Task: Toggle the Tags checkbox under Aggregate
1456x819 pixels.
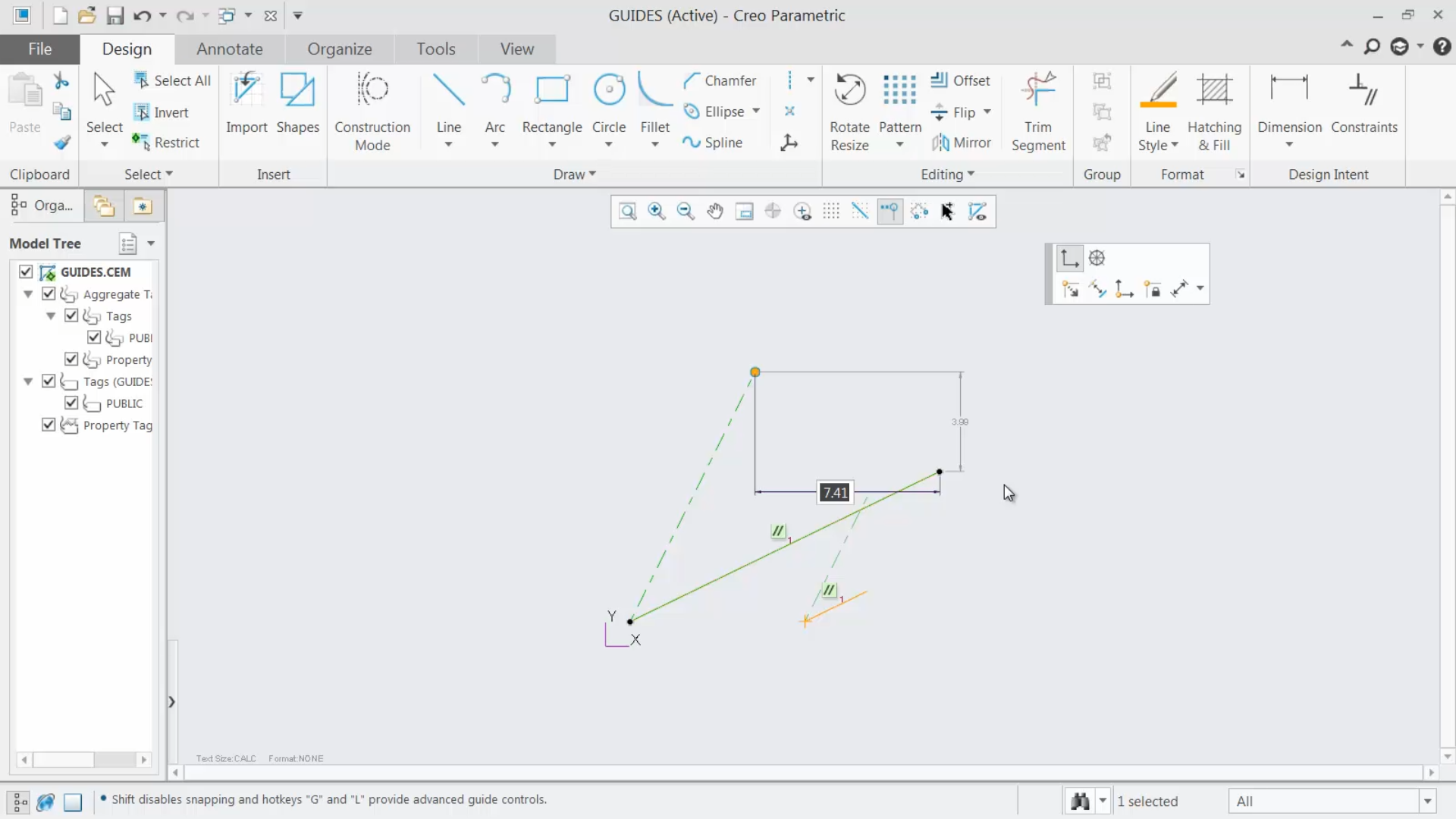Action: click(71, 315)
